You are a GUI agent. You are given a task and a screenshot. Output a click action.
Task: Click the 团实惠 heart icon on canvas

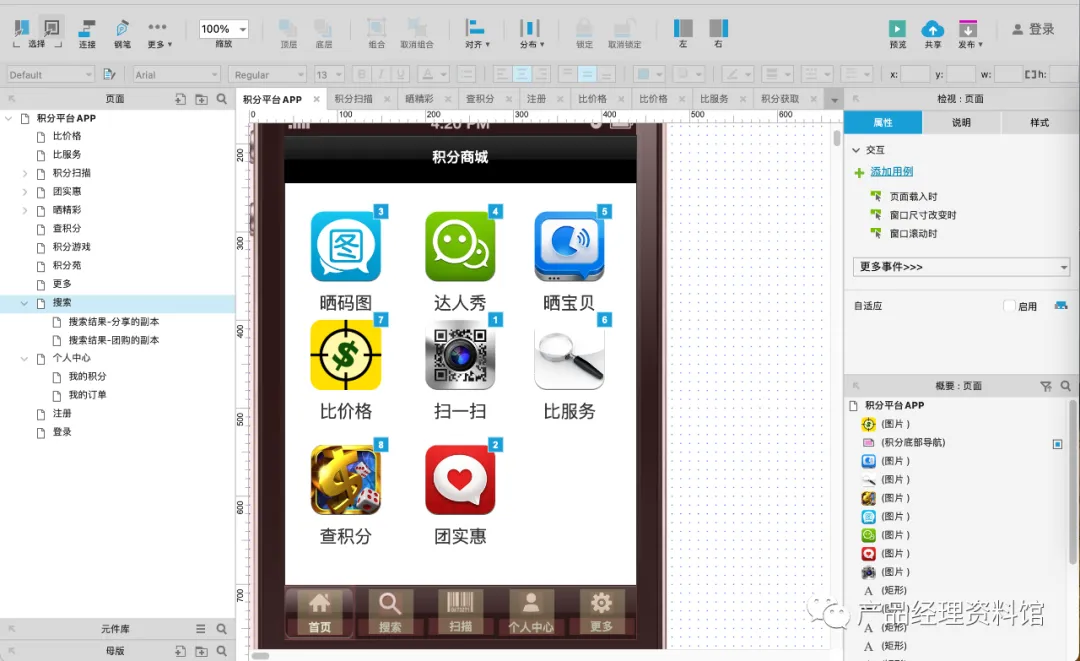click(460, 480)
